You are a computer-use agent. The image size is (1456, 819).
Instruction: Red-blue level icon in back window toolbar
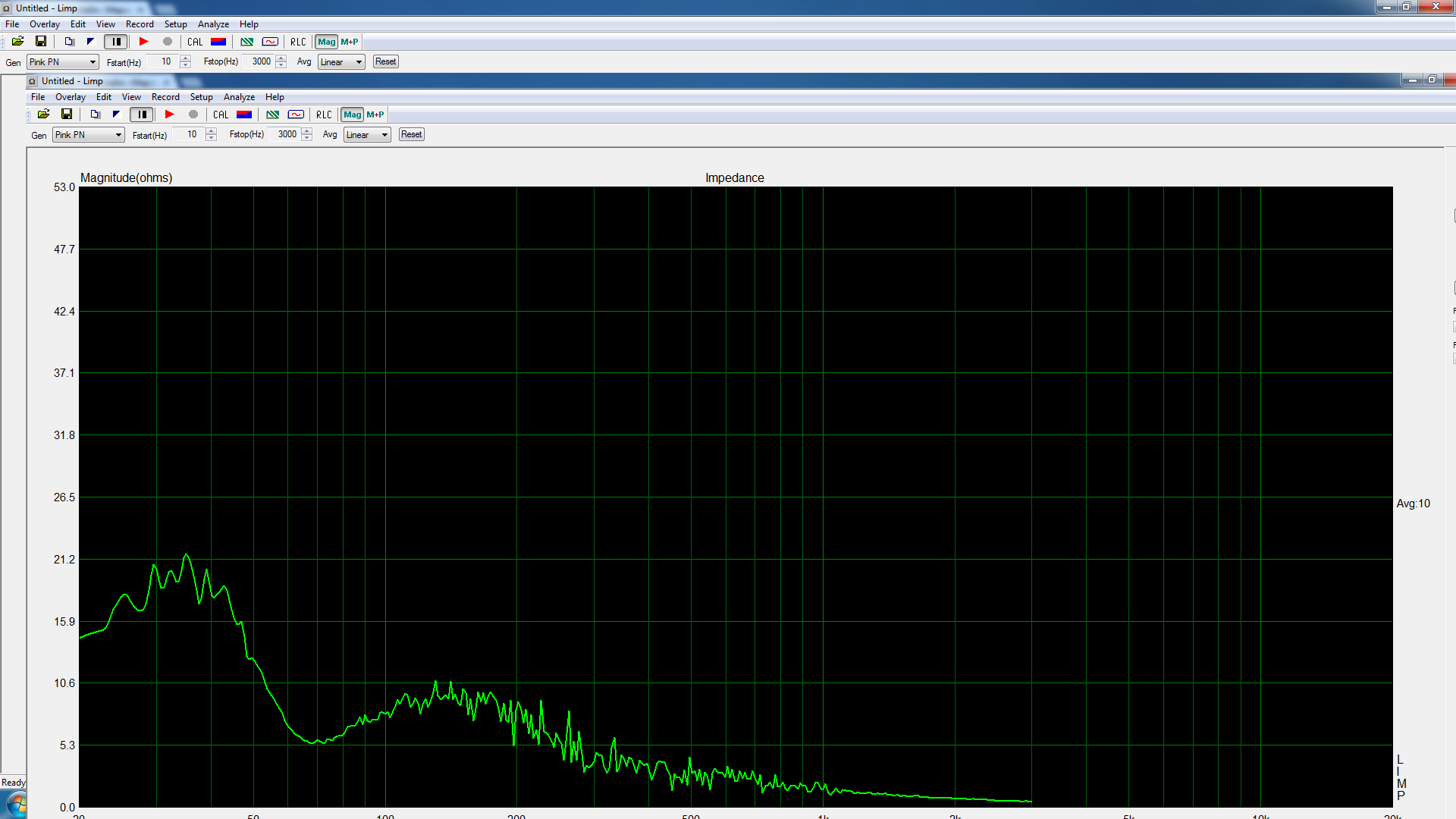218,42
